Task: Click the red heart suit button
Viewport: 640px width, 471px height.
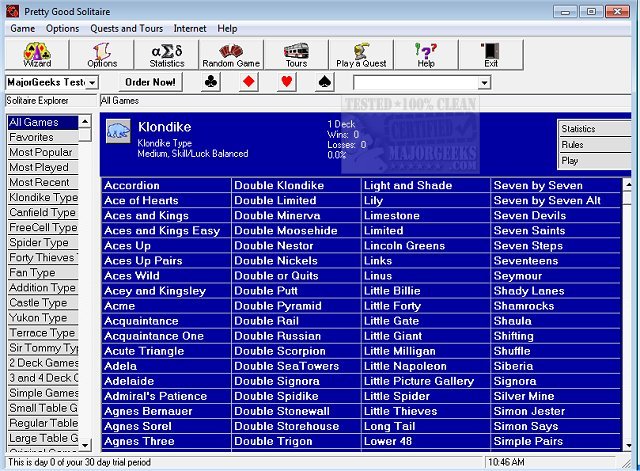Action: (286, 82)
